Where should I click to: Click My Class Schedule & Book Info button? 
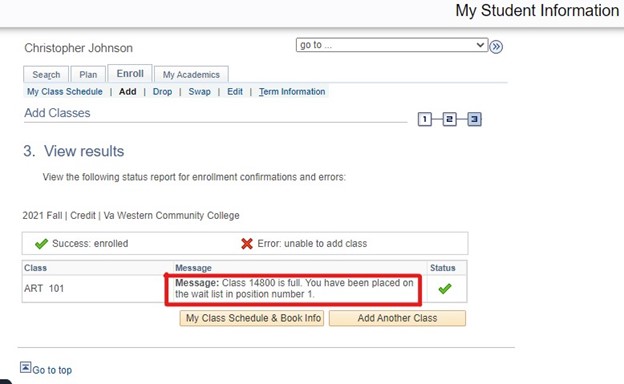252,318
